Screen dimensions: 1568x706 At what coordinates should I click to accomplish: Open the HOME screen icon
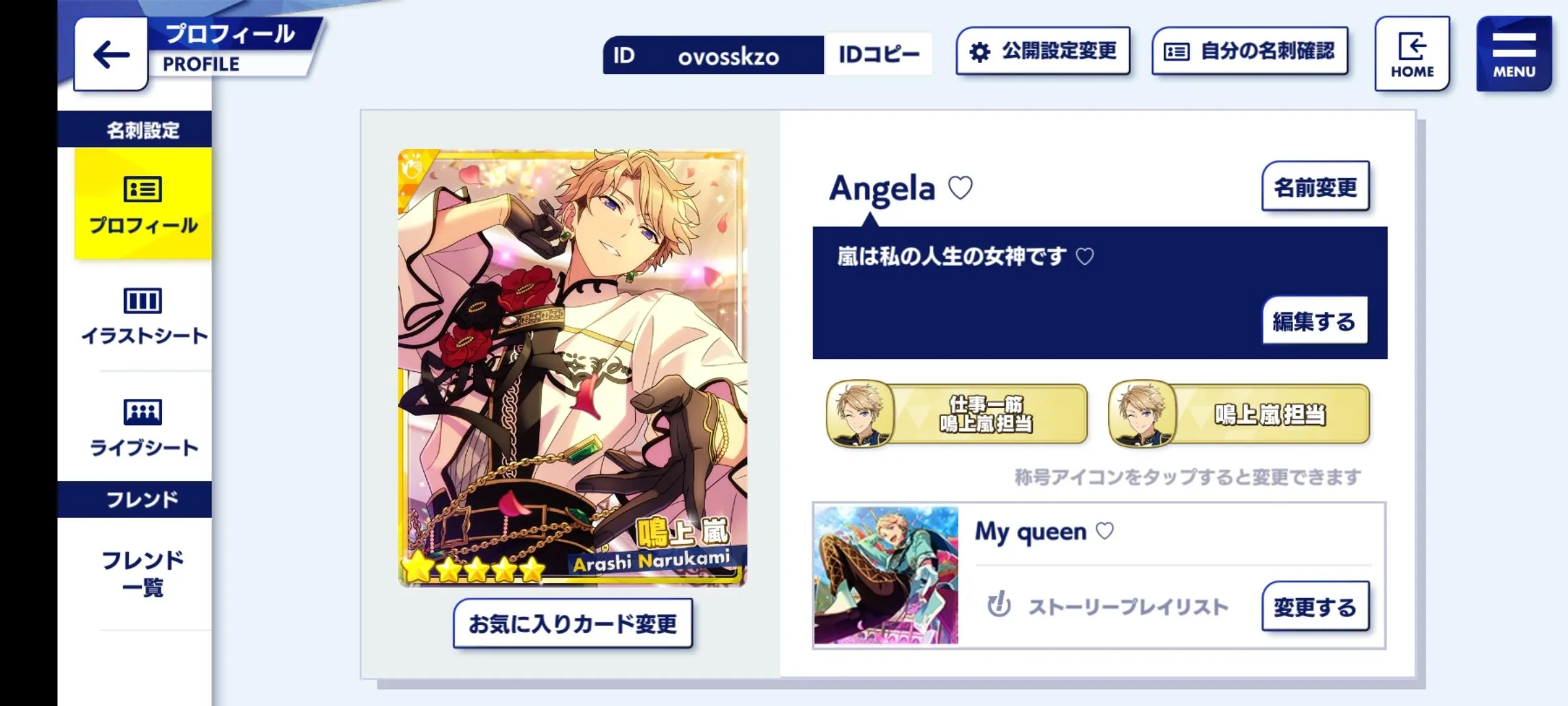(x=1412, y=54)
